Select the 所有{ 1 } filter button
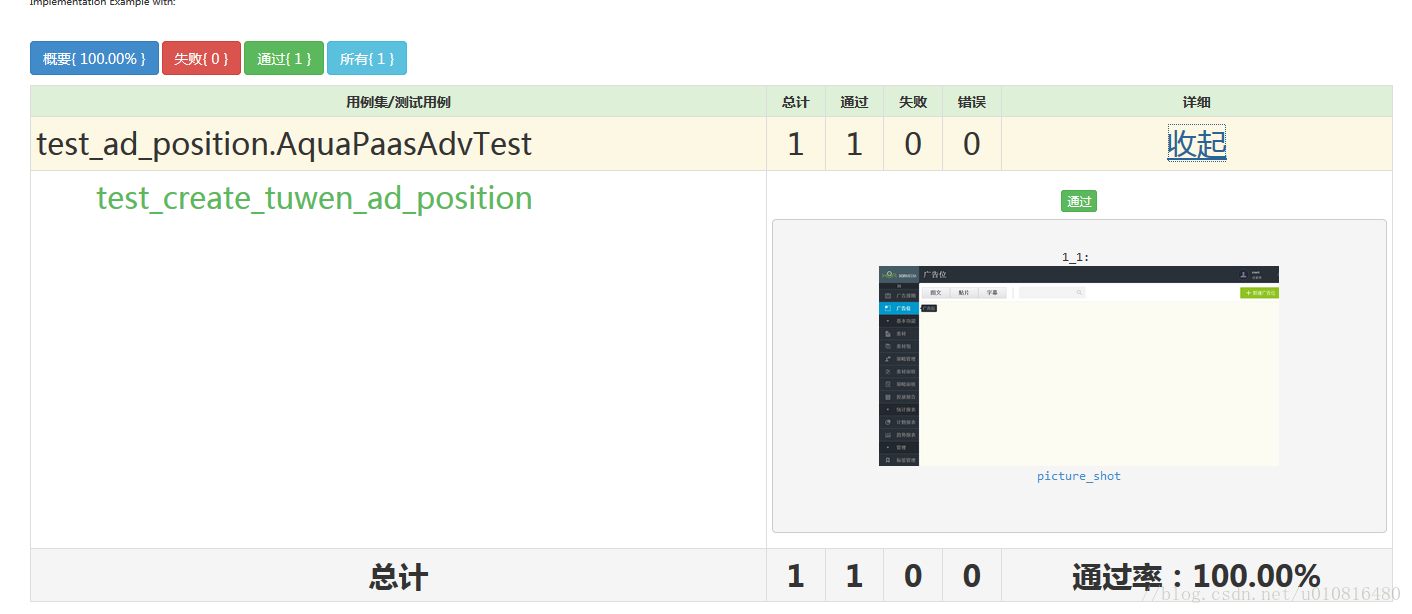 coord(367,59)
